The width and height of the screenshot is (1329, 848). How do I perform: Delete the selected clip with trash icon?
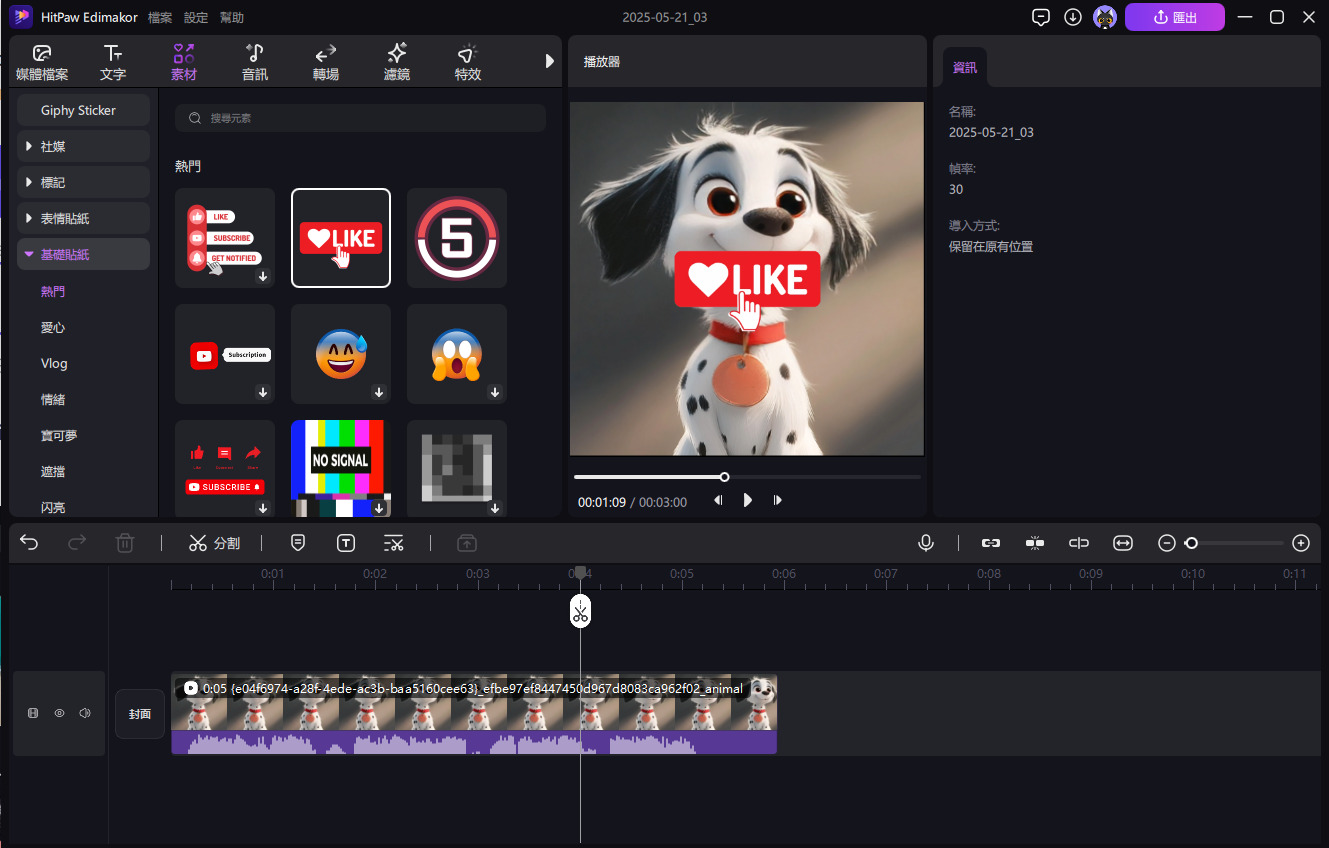click(125, 543)
